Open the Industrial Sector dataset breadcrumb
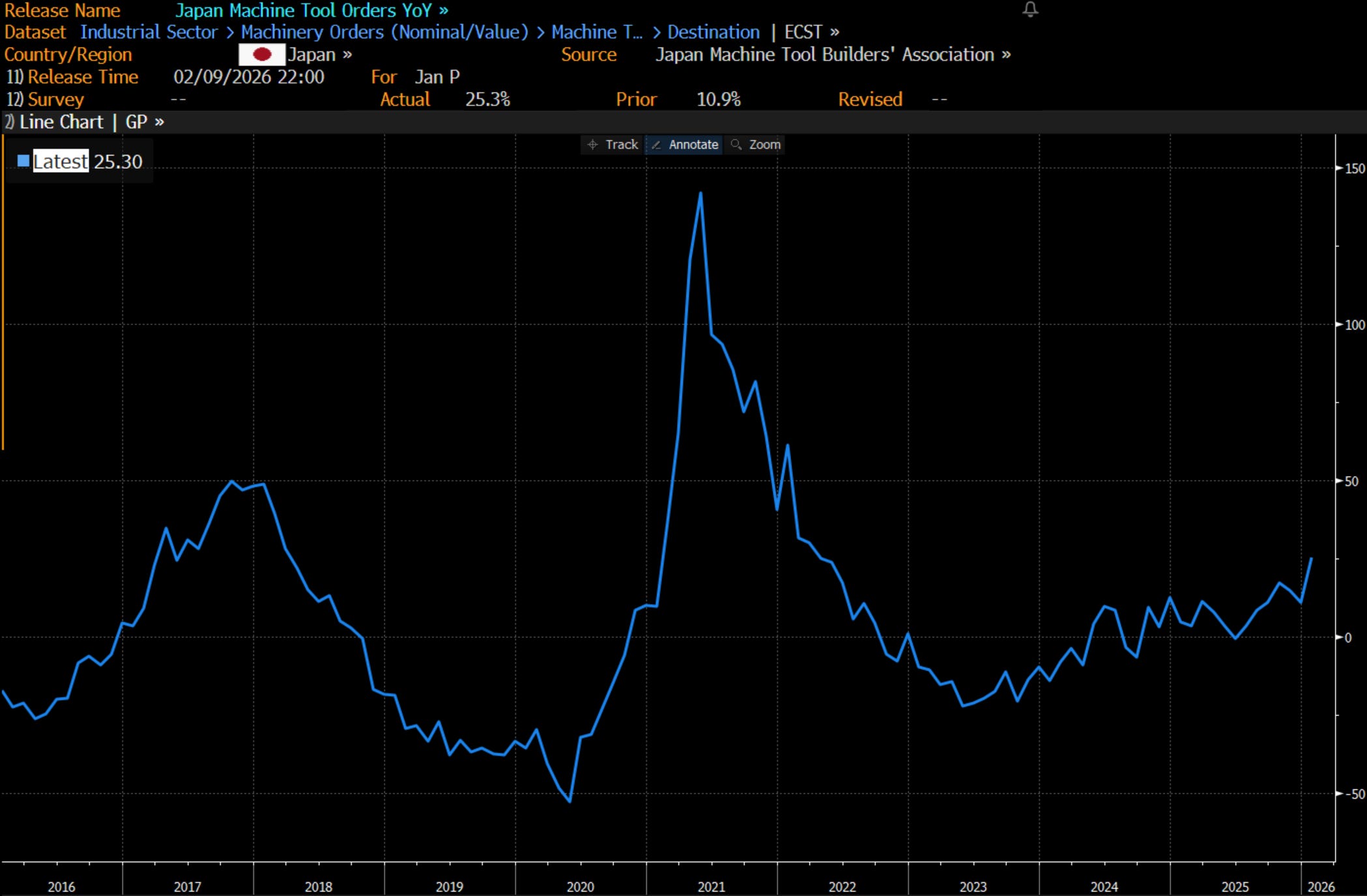The image size is (1367, 896). 149,32
